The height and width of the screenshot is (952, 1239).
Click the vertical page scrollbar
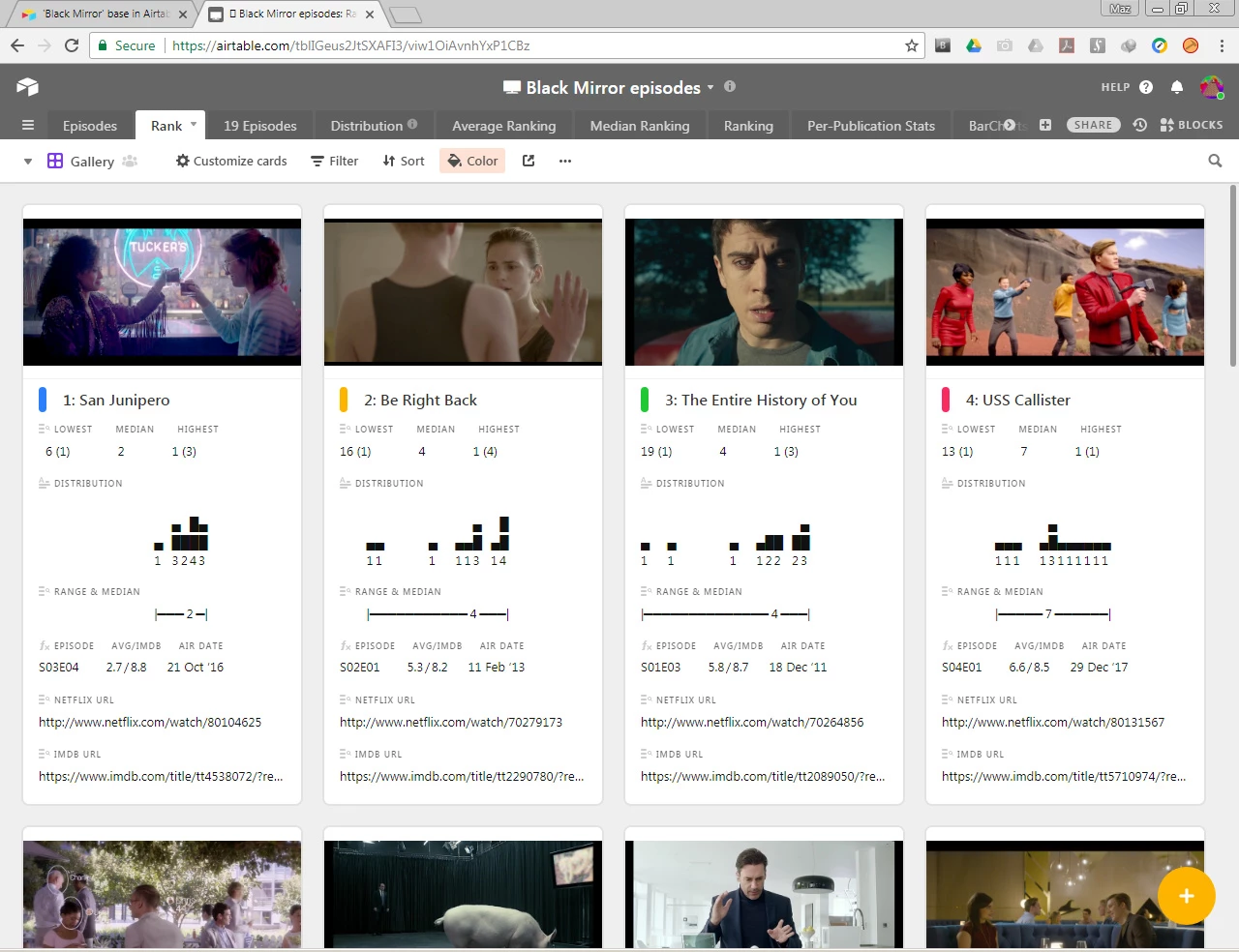coord(1232,277)
